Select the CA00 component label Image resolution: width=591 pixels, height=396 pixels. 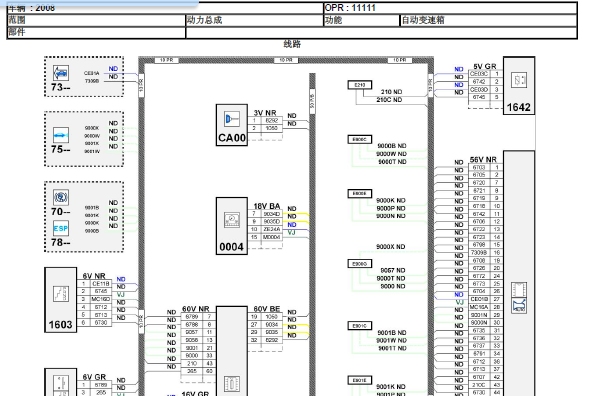[x=232, y=138]
